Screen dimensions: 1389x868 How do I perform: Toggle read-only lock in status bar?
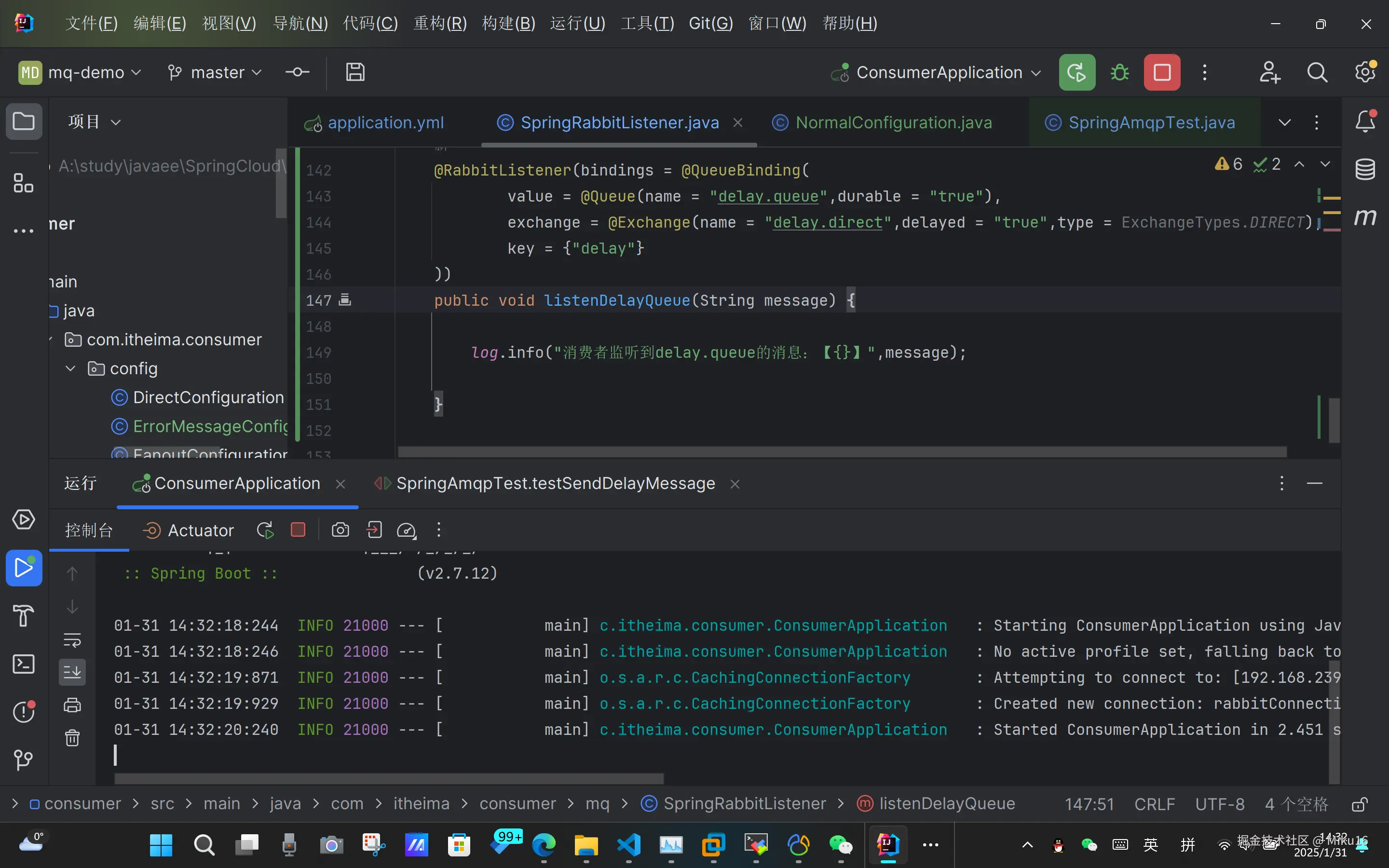[x=1359, y=804]
